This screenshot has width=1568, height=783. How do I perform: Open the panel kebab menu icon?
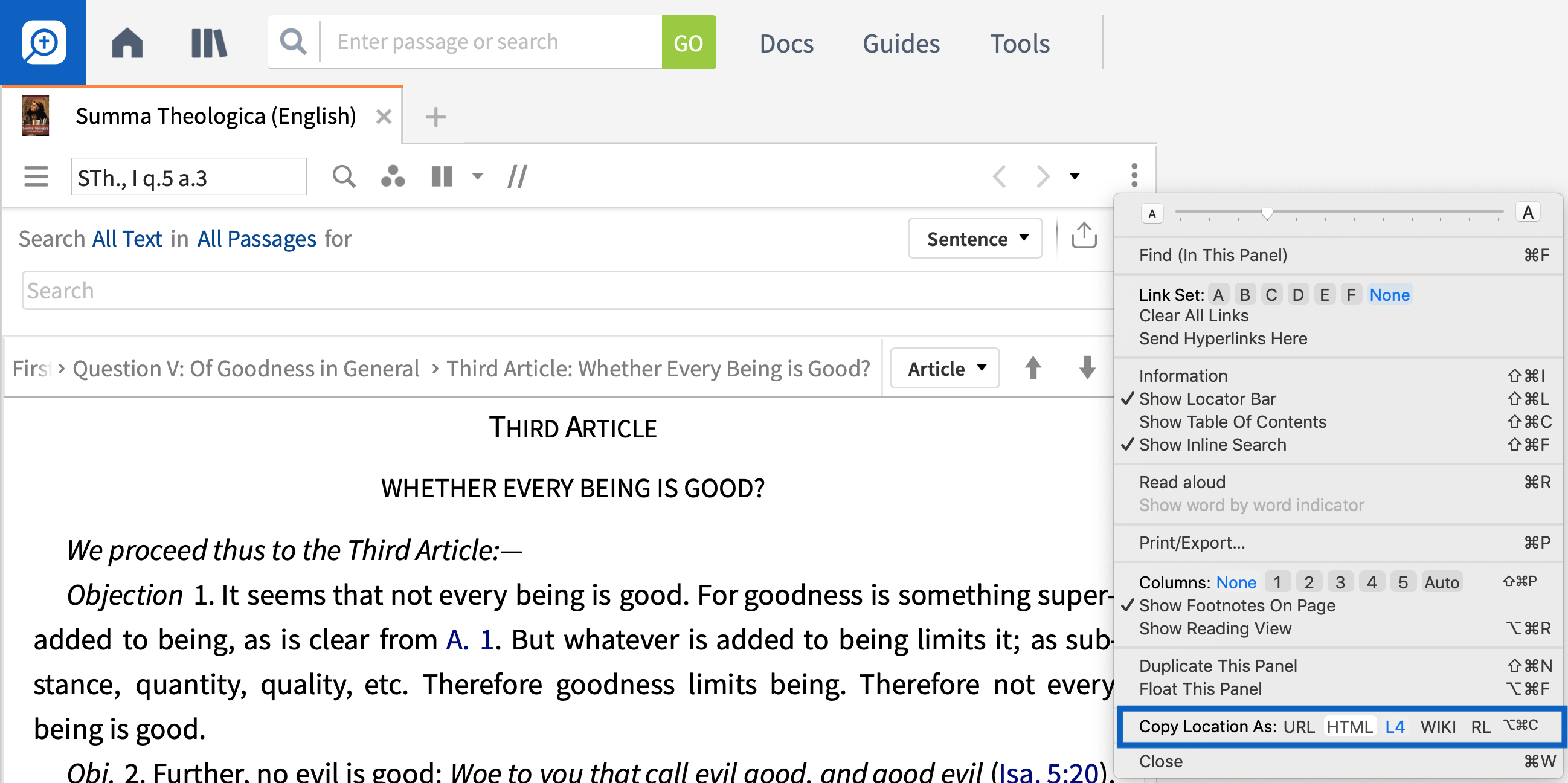[x=1134, y=175]
